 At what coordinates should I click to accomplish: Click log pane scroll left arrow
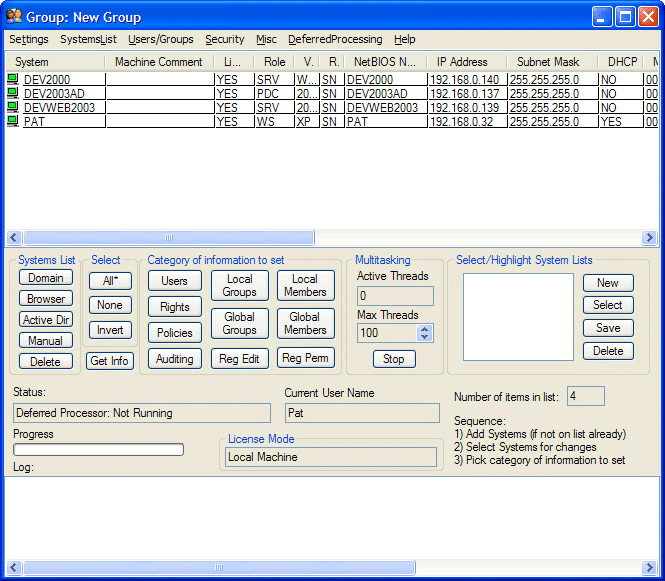14,567
